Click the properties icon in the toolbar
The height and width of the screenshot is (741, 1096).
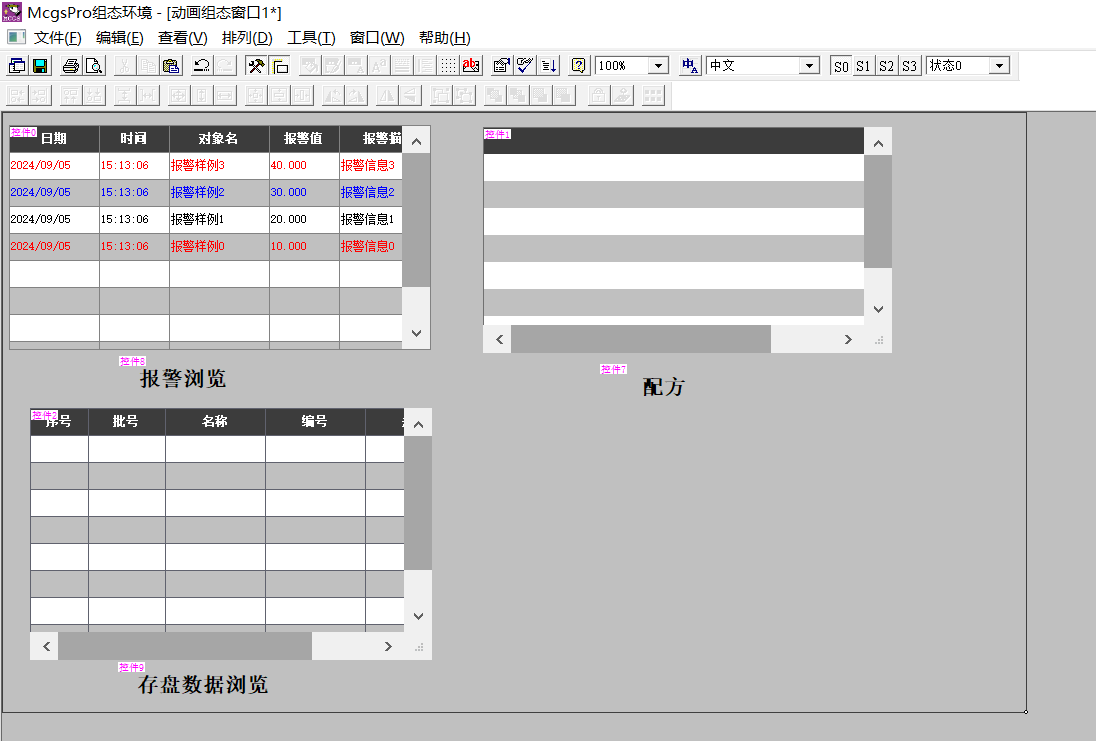coord(501,66)
